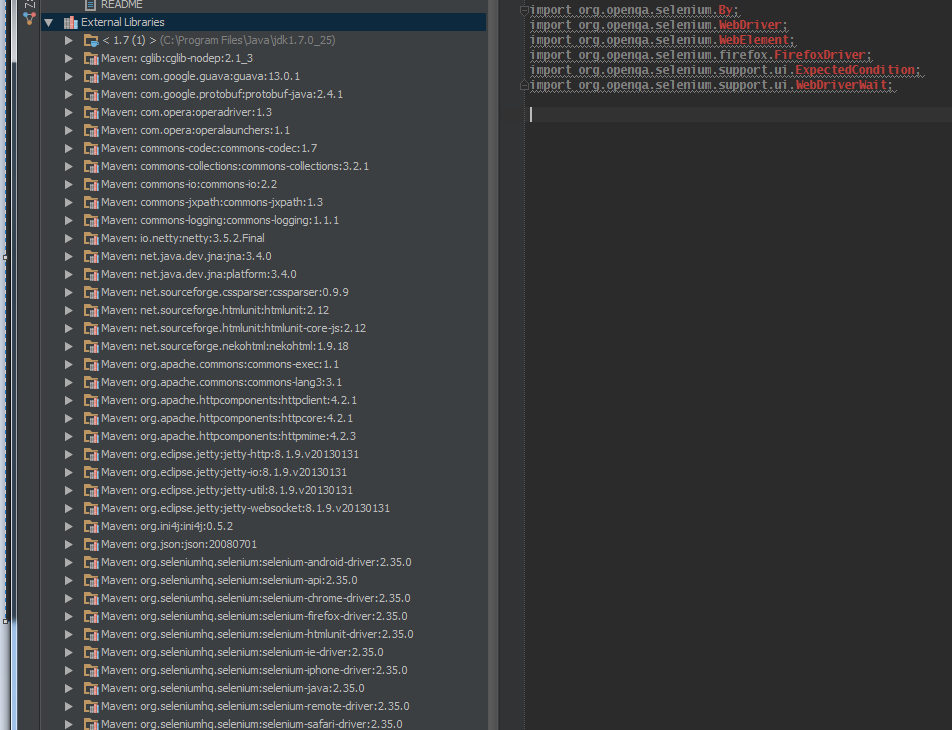Click commons-exec 1.1 library icon
952x730 pixels.
point(91,364)
